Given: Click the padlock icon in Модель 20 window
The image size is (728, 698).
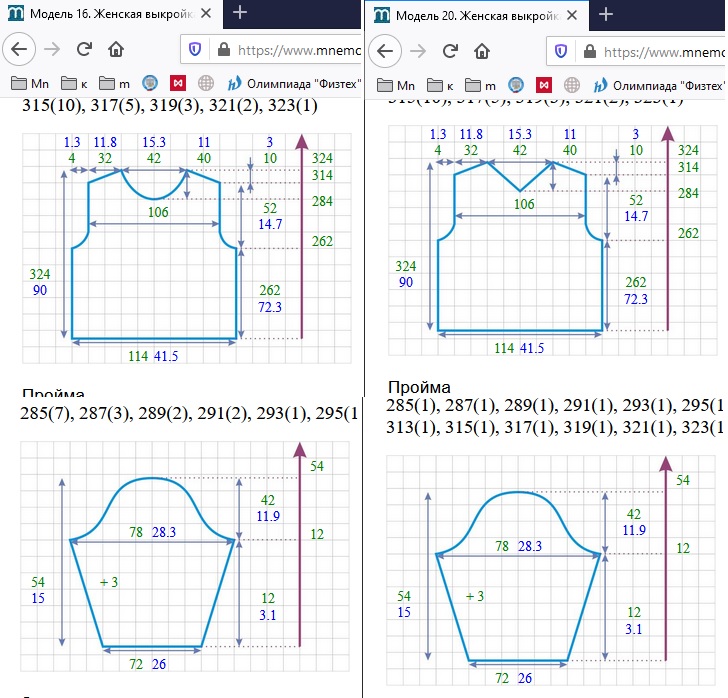Looking at the screenshot, I should click(x=588, y=51).
